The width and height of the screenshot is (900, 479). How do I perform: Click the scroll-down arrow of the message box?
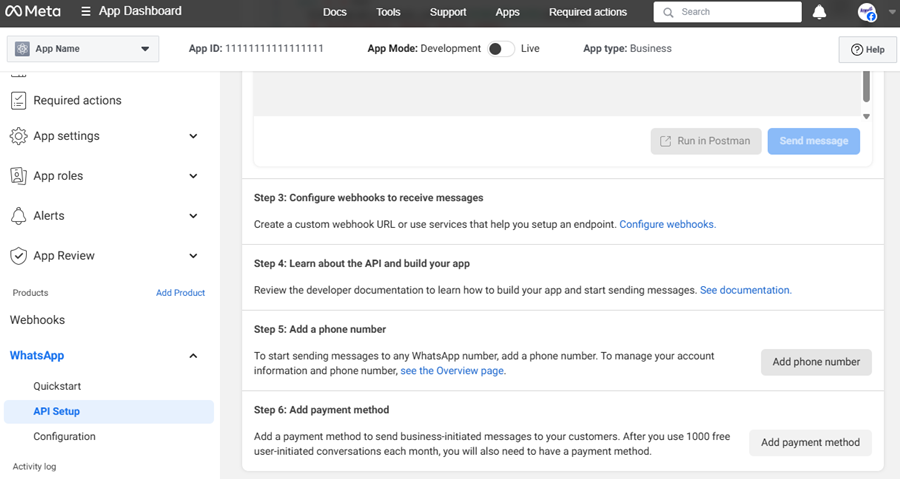point(866,116)
